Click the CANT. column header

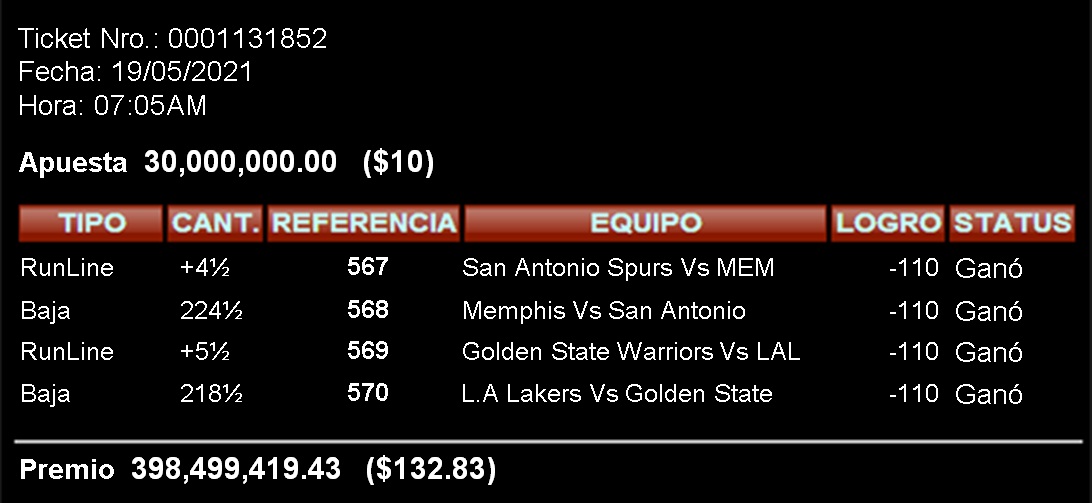pos(215,223)
